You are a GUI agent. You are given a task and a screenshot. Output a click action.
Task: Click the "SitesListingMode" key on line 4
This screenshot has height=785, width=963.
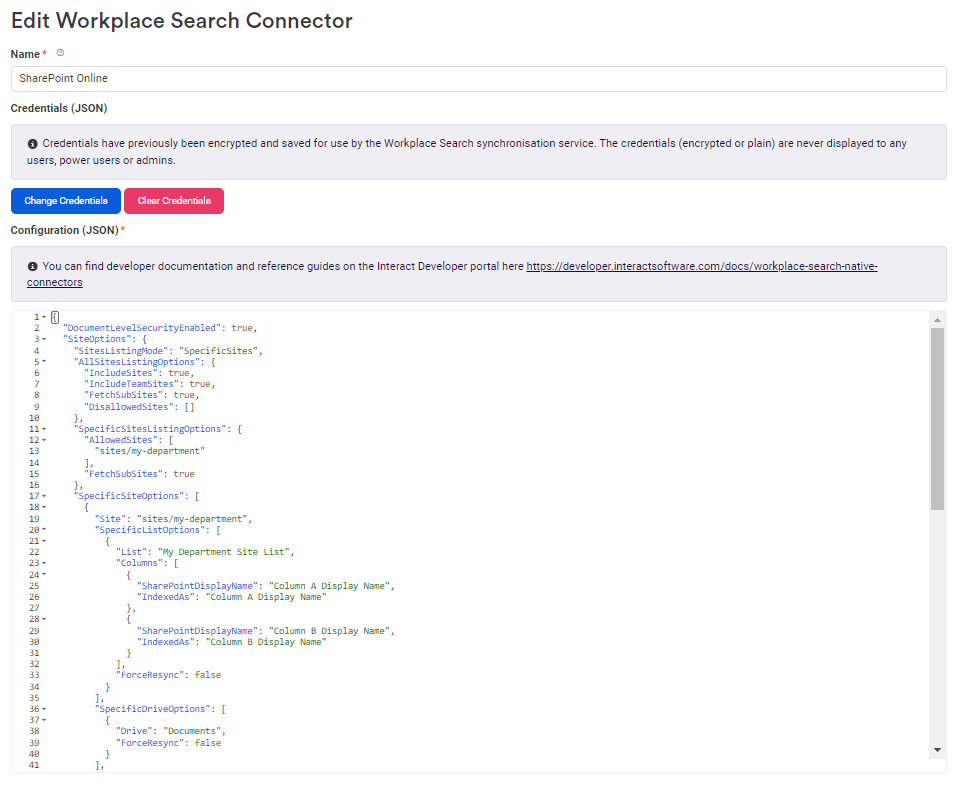click(x=120, y=351)
